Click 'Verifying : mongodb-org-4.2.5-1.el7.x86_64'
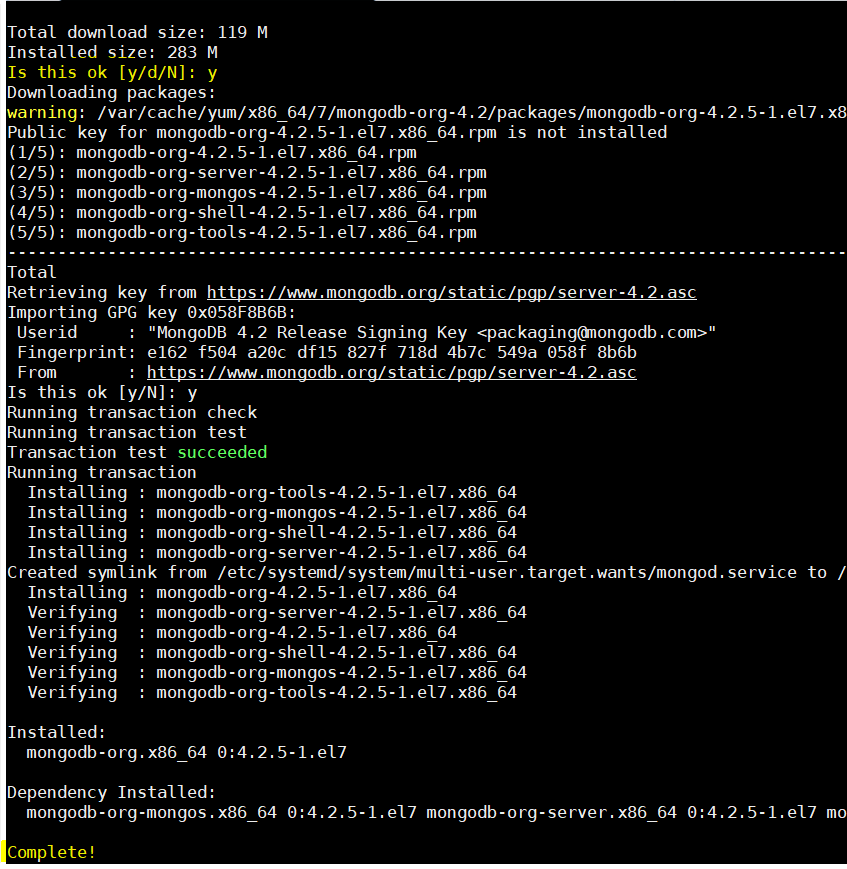This screenshot has width=847, height=869. (x=242, y=632)
